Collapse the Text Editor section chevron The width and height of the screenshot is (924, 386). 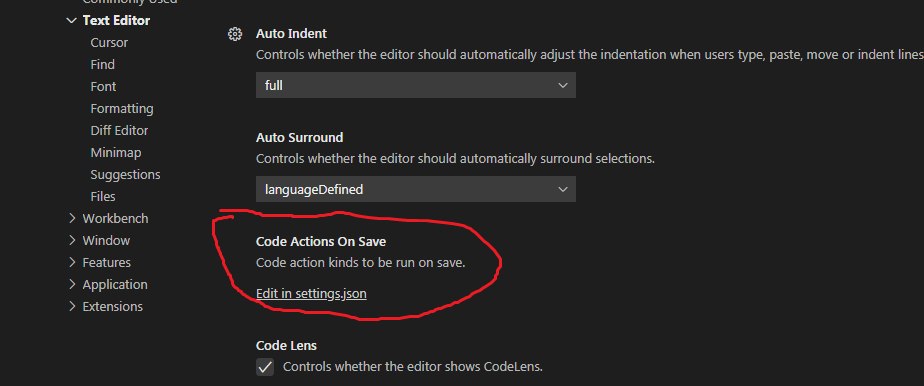pyautogui.click(x=72, y=20)
